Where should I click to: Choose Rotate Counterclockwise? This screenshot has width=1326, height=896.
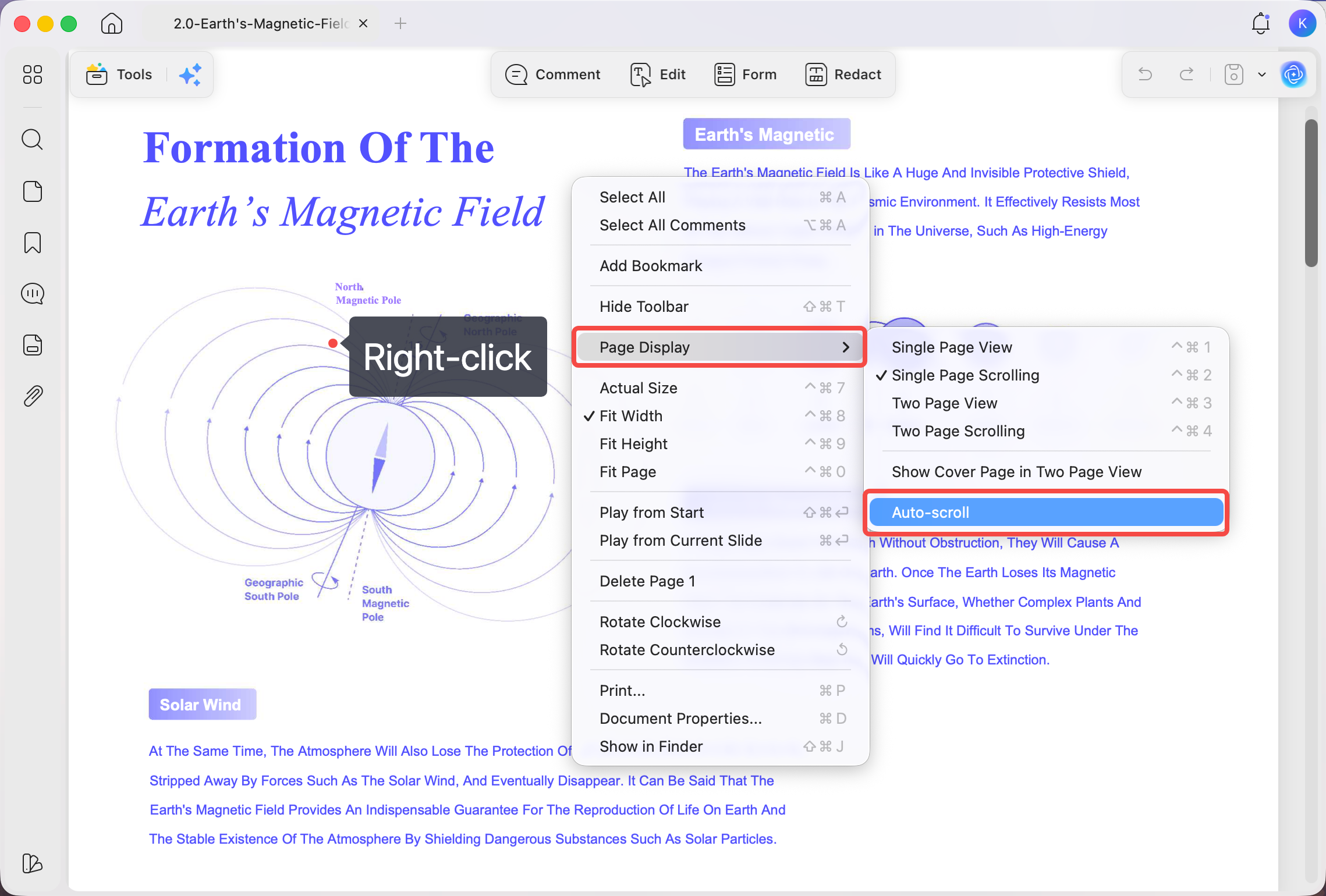[721, 650]
